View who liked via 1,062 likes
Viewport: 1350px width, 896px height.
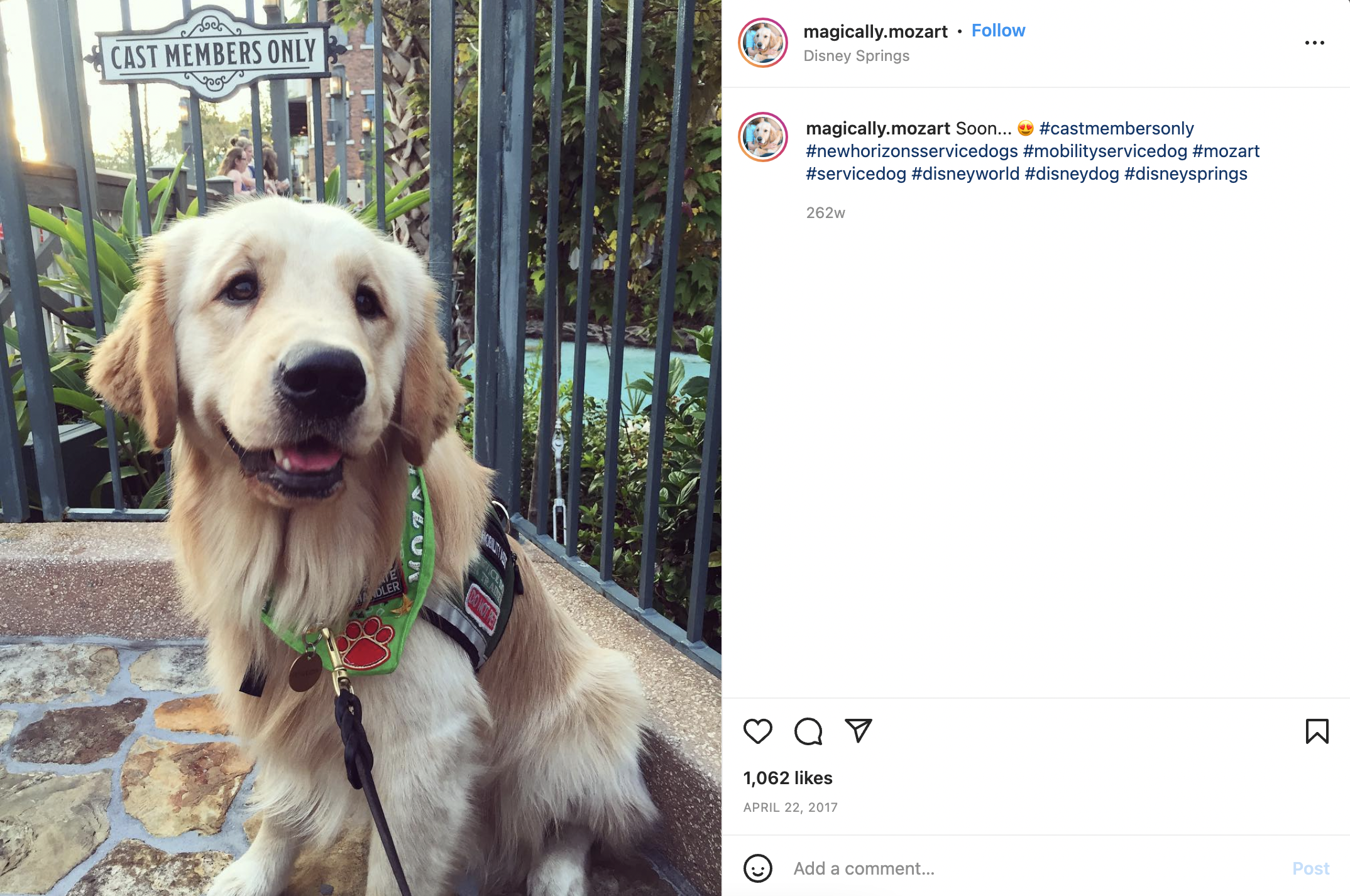[x=787, y=778]
